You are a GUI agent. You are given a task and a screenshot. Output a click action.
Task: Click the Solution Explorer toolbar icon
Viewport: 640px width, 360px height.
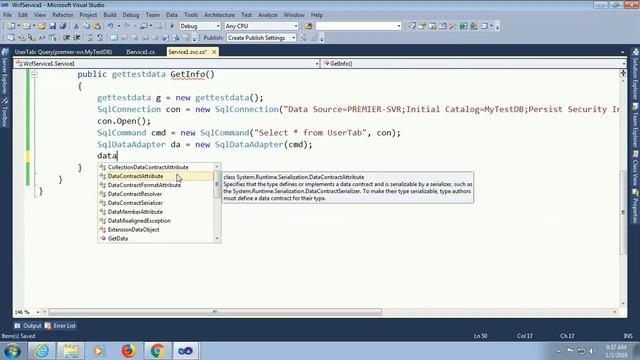pyautogui.click(x=412, y=26)
